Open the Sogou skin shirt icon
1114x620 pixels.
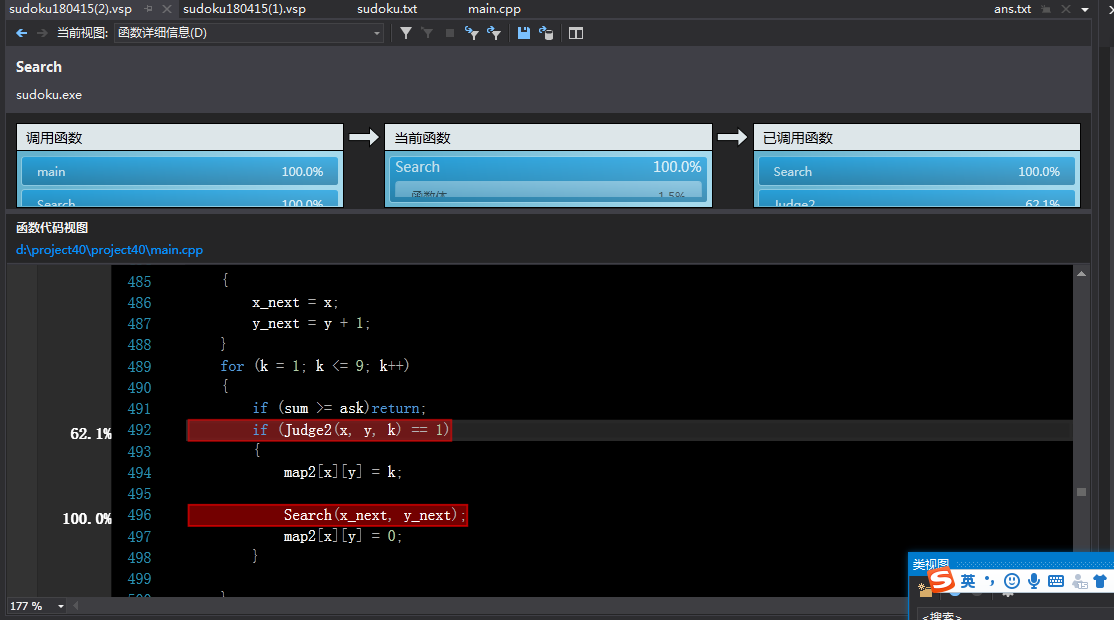pyautogui.click(x=1100, y=581)
